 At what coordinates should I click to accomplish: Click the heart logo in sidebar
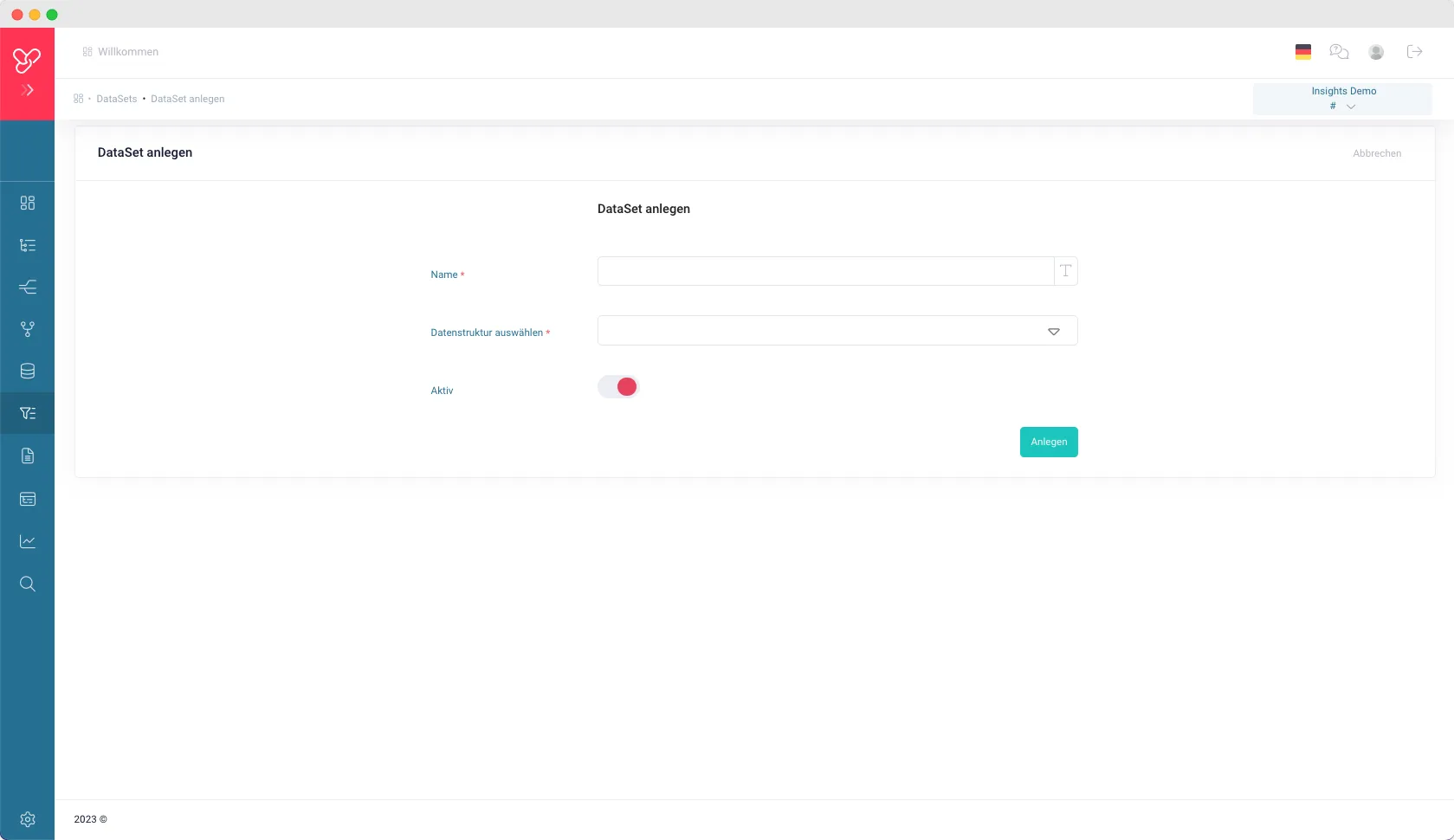pos(27,60)
